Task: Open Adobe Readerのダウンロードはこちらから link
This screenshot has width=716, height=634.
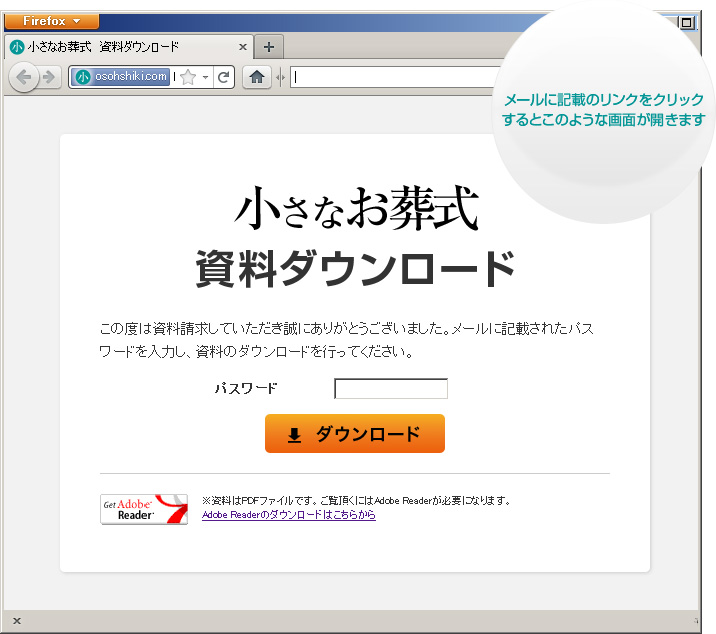Action: coord(289,515)
